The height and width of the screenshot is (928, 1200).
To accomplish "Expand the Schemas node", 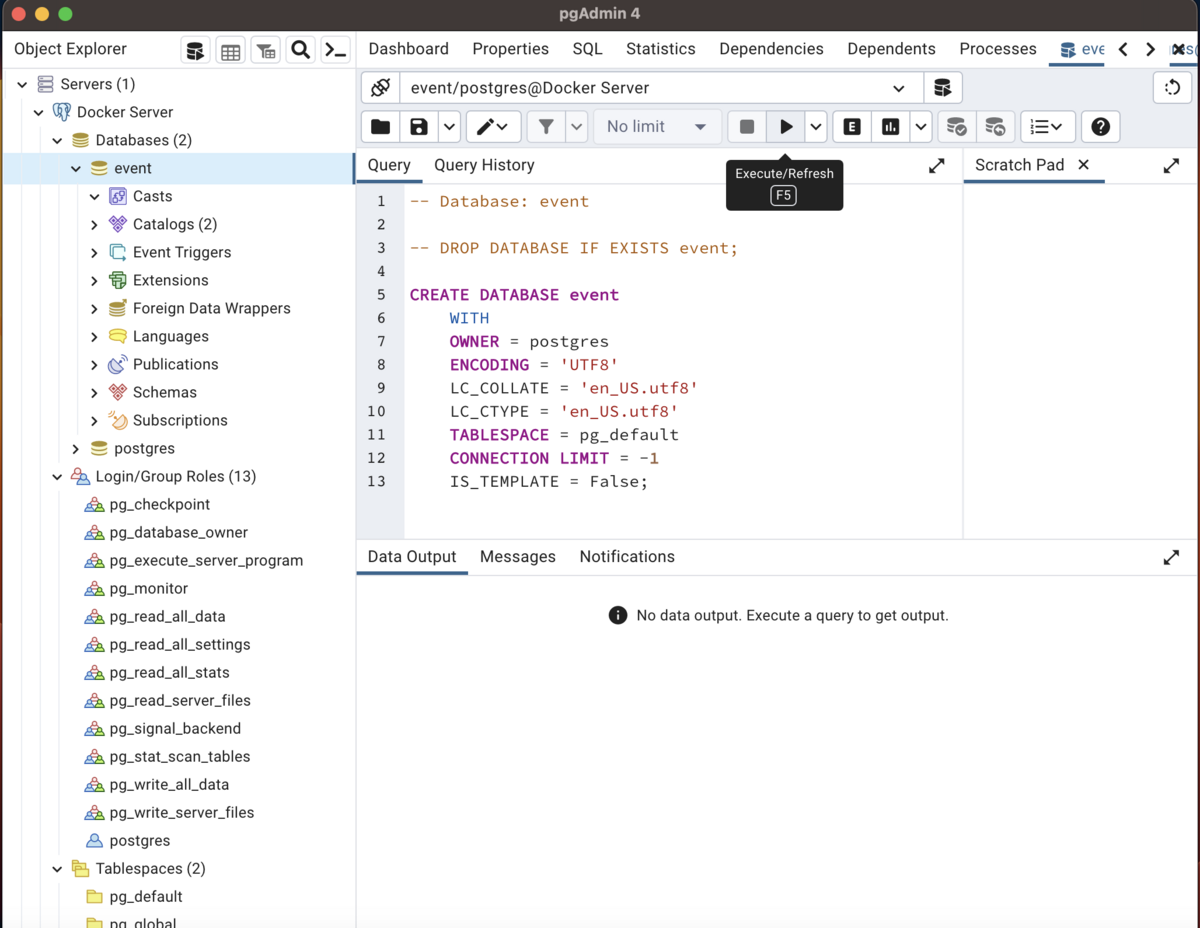I will point(95,393).
